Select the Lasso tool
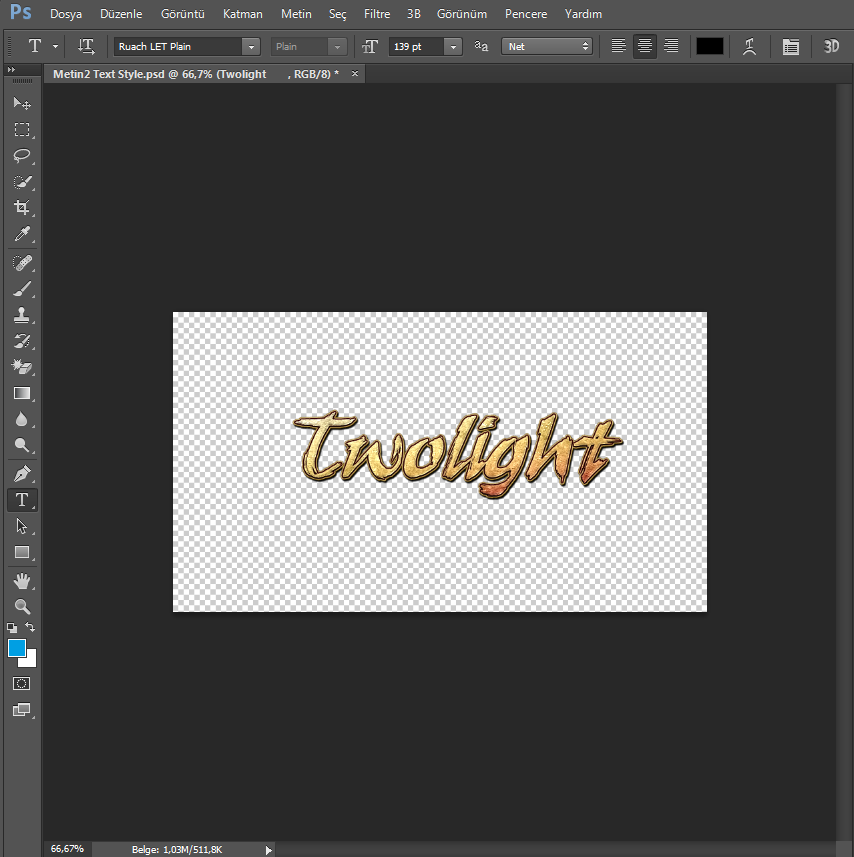The image size is (854, 857). point(22,156)
